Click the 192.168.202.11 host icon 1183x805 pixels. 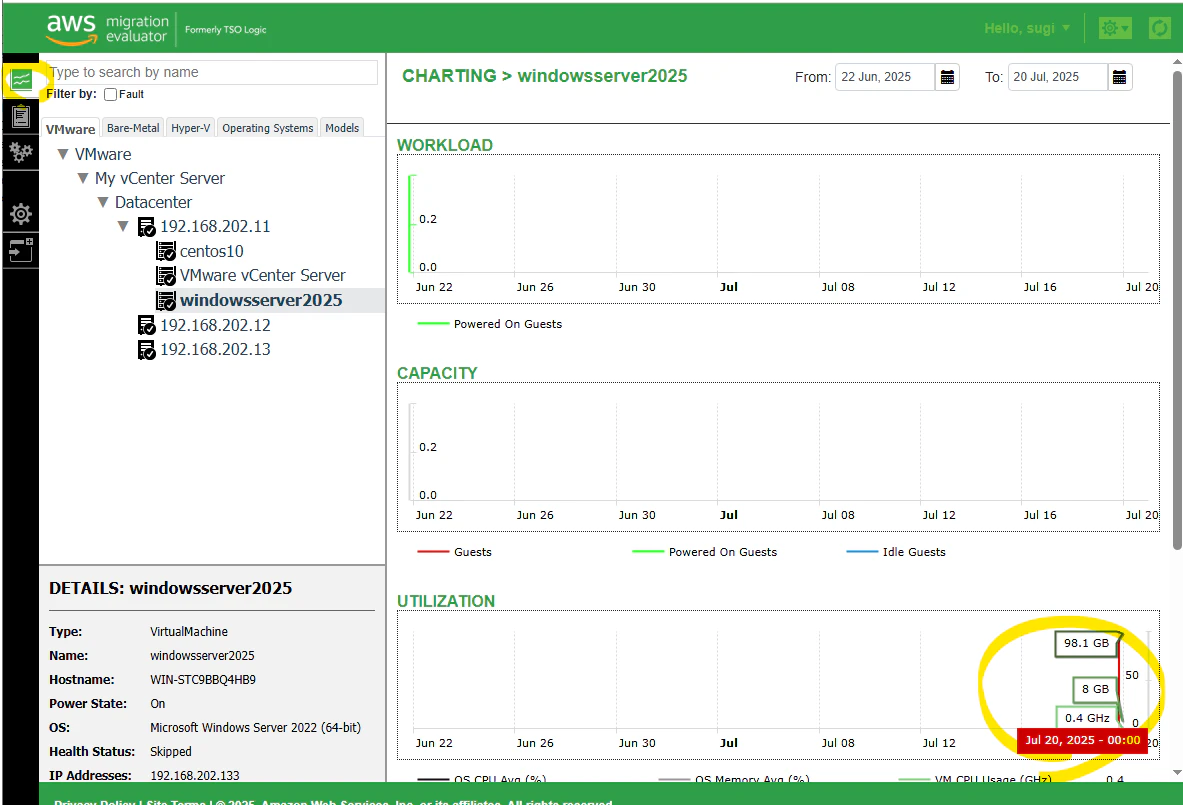[x=146, y=226]
